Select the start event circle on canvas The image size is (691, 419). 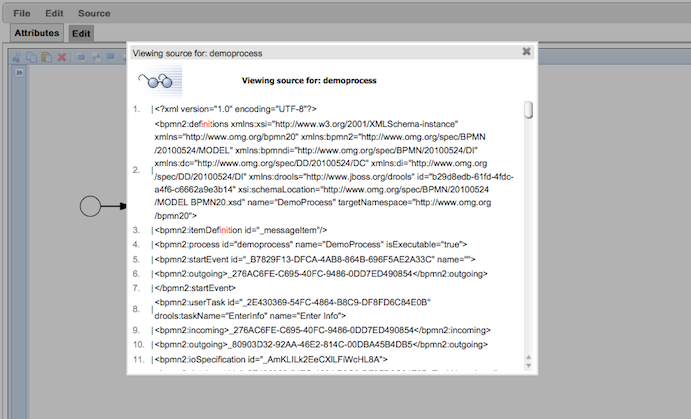coord(90,206)
